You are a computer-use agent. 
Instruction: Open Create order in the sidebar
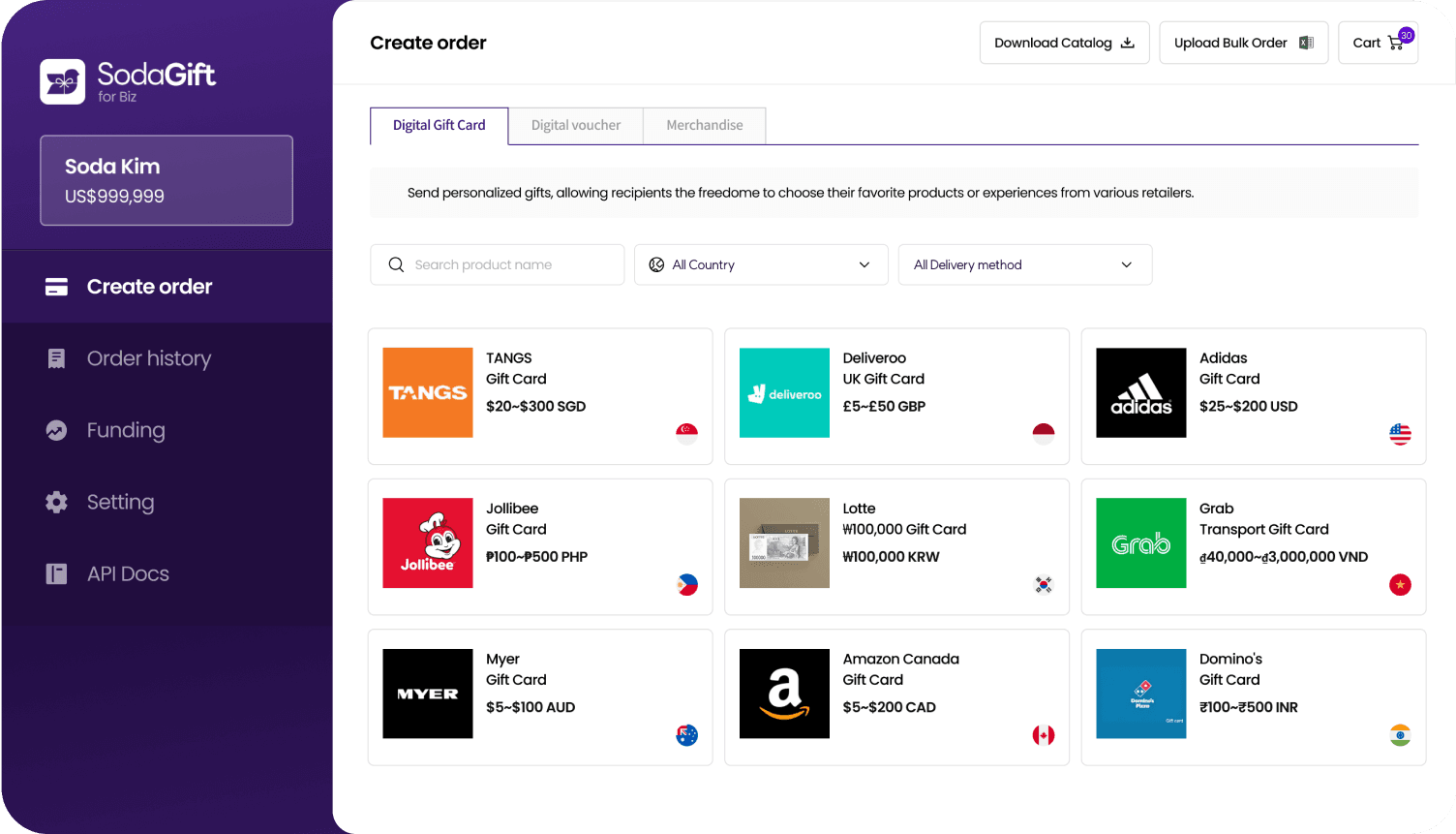pyautogui.click(x=167, y=287)
